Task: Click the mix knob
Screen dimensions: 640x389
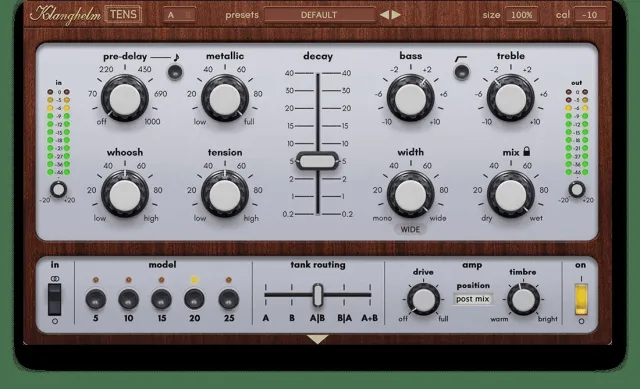Action: click(x=511, y=194)
